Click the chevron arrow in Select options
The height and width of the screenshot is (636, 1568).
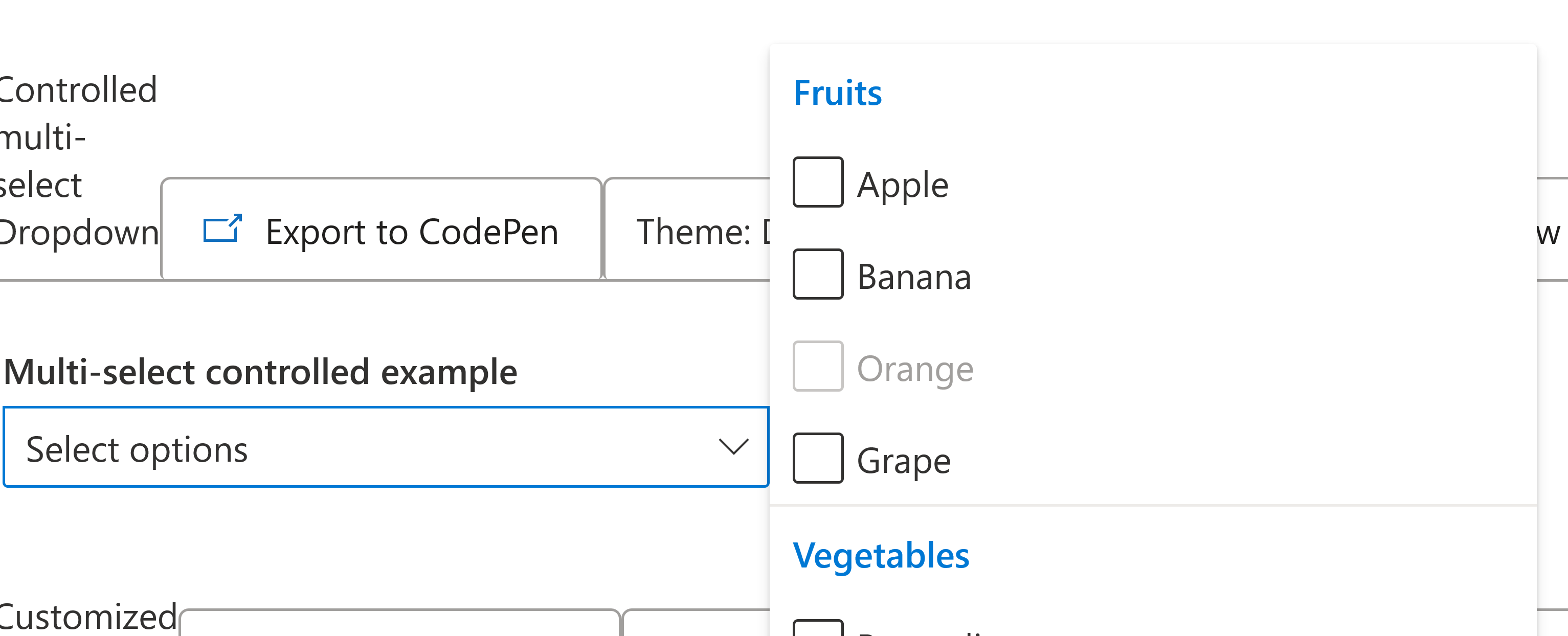733,447
